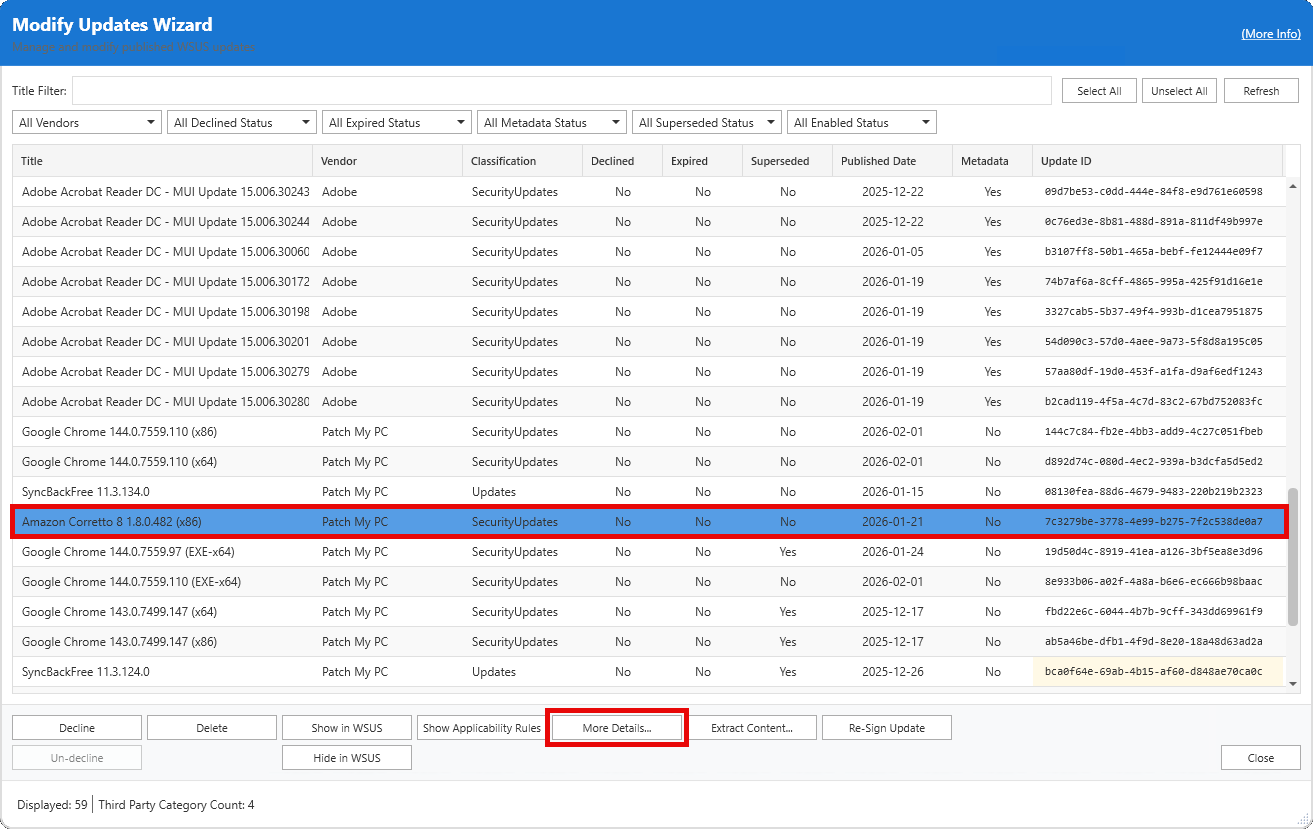Open More Details for selected update
This screenshot has width=1313, height=829.
[x=616, y=728]
